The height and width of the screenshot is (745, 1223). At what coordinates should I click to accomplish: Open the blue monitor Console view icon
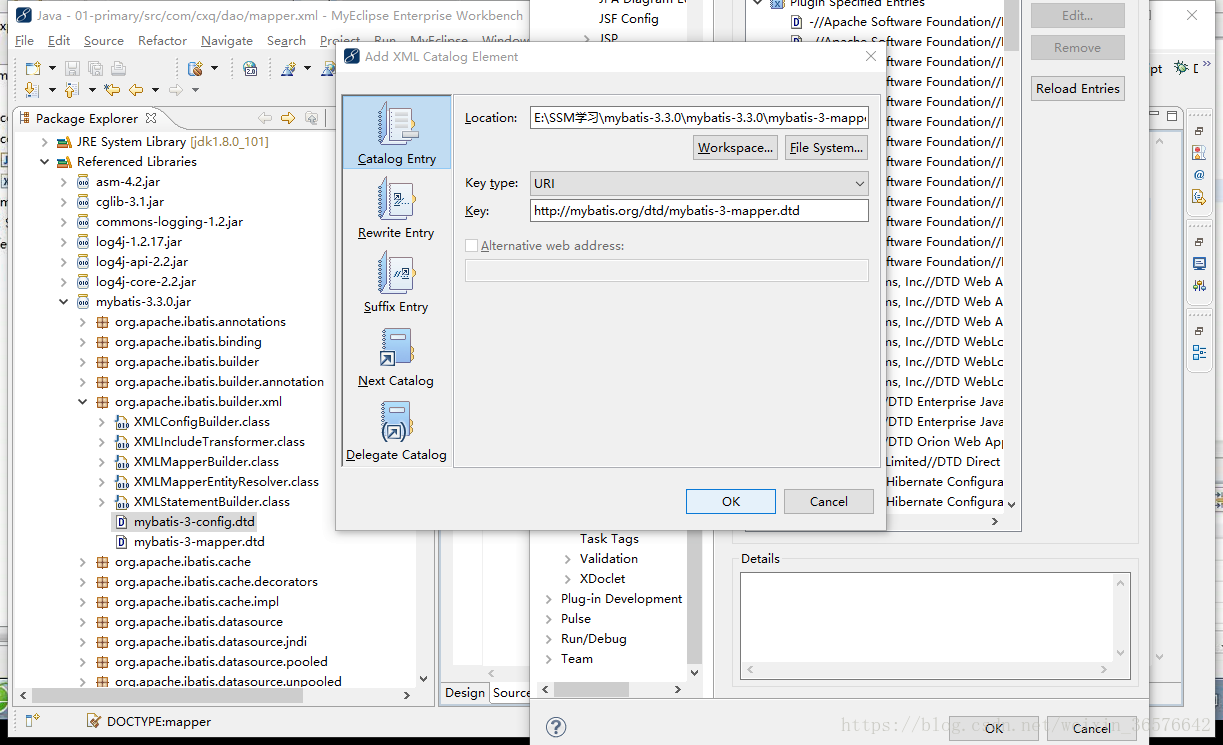[x=1199, y=264]
